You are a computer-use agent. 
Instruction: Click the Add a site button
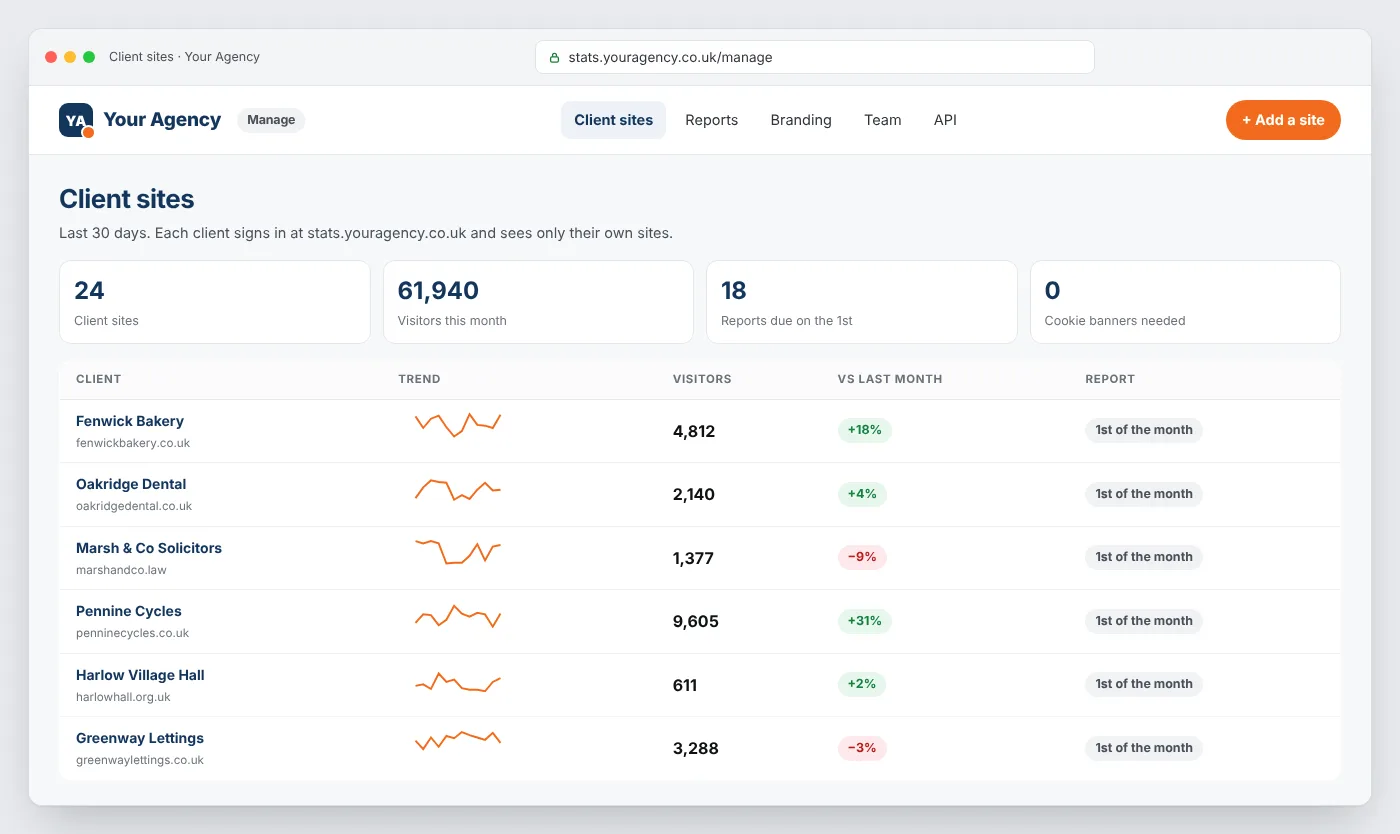(1283, 120)
